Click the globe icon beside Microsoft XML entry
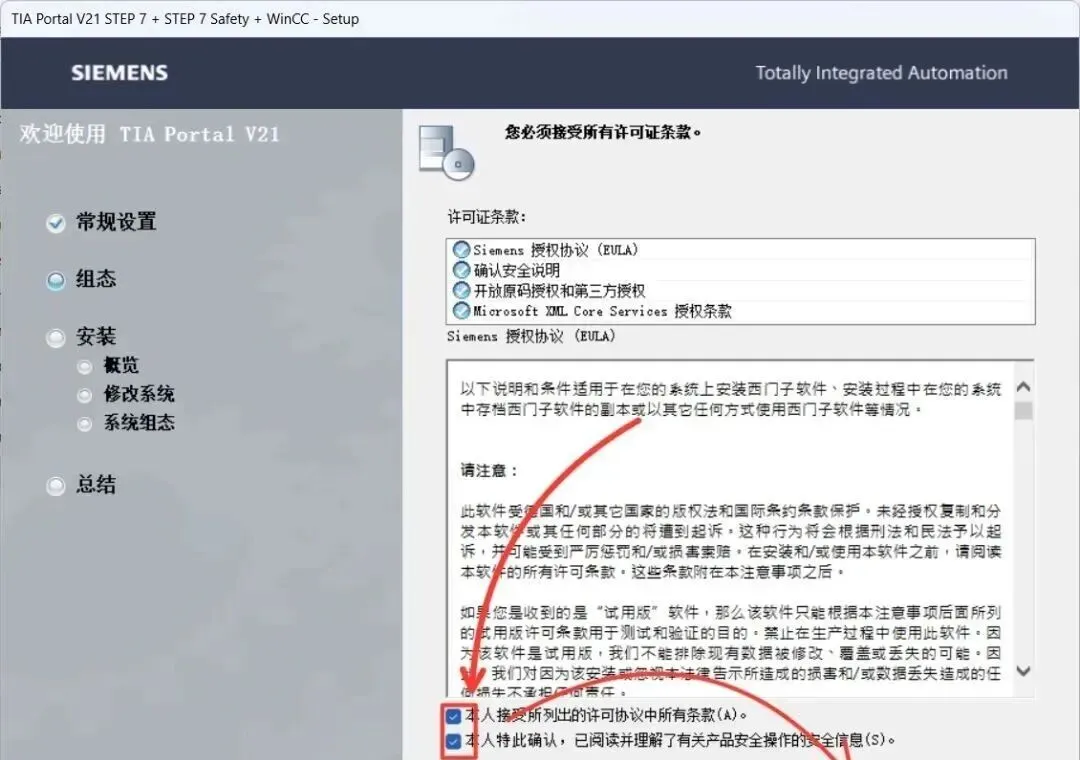This screenshot has height=760, width=1080. pyautogui.click(x=461, y=311)
